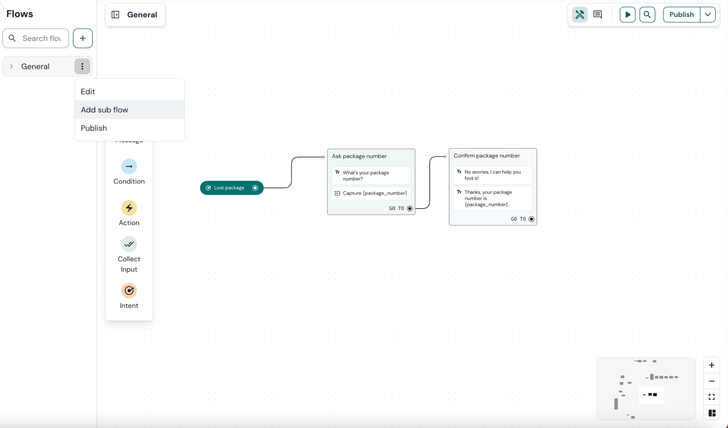The height and width of the screenshot is (428, 728).
Task: Select the Action lightning icon
Action: pyautogui.click(x=129, y=208)
